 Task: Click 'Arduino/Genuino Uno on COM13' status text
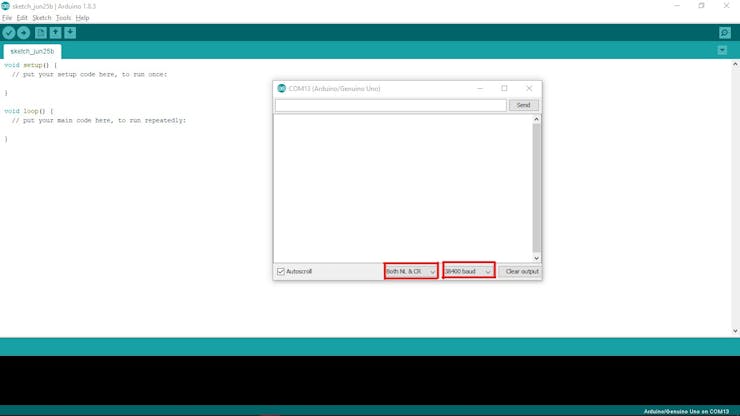click(686, 412)
